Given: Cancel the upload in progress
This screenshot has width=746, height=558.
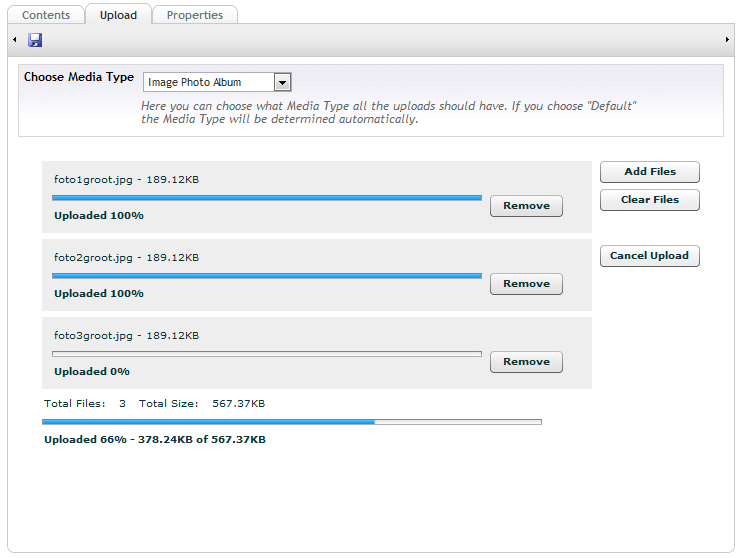Looking at the screenshot, I should pos(650,256).
